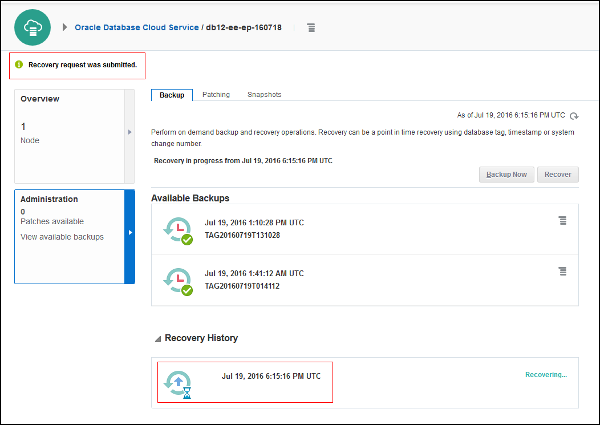The height and width of the screenshot is (425, 600).
Task: Click View available backups text
Action: [62, 237]
